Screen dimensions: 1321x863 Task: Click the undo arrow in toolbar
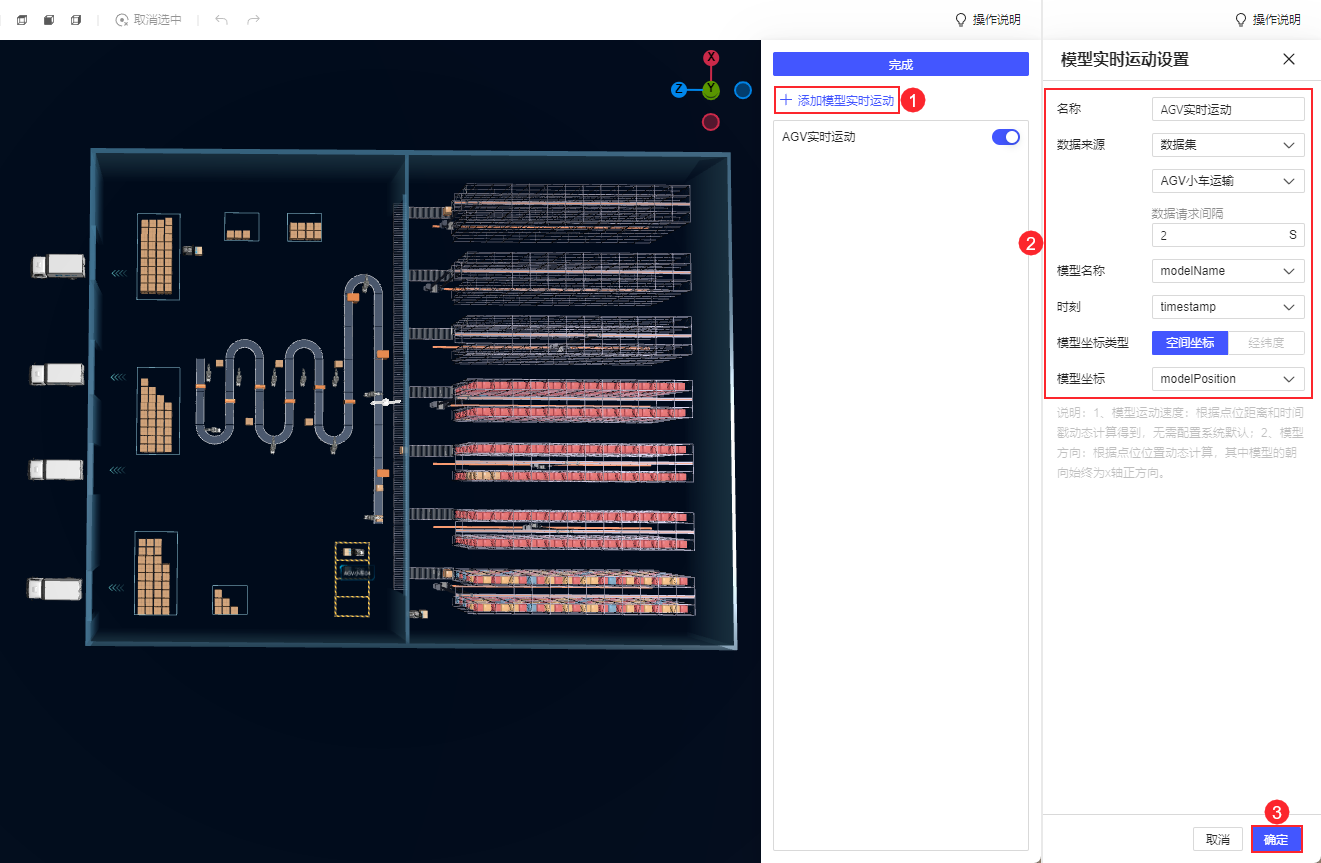221,20
